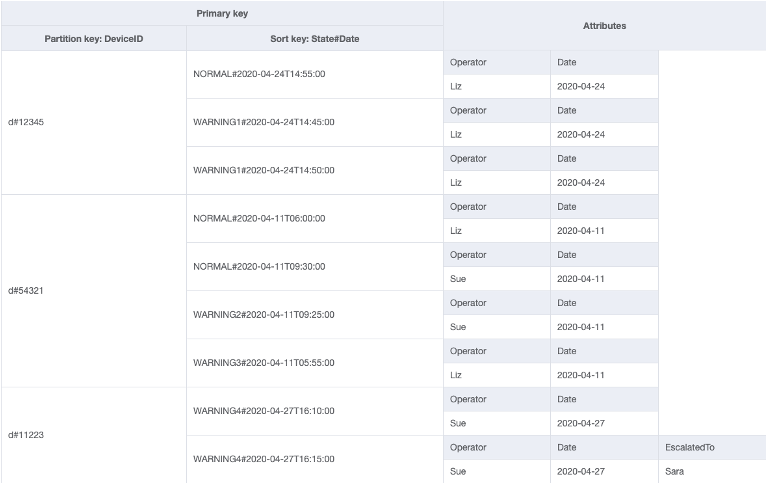
Task: Select date 2020-04-24 in the NORMAL#2020-04-24T14:55:00 row
Action: coord(580,86)
